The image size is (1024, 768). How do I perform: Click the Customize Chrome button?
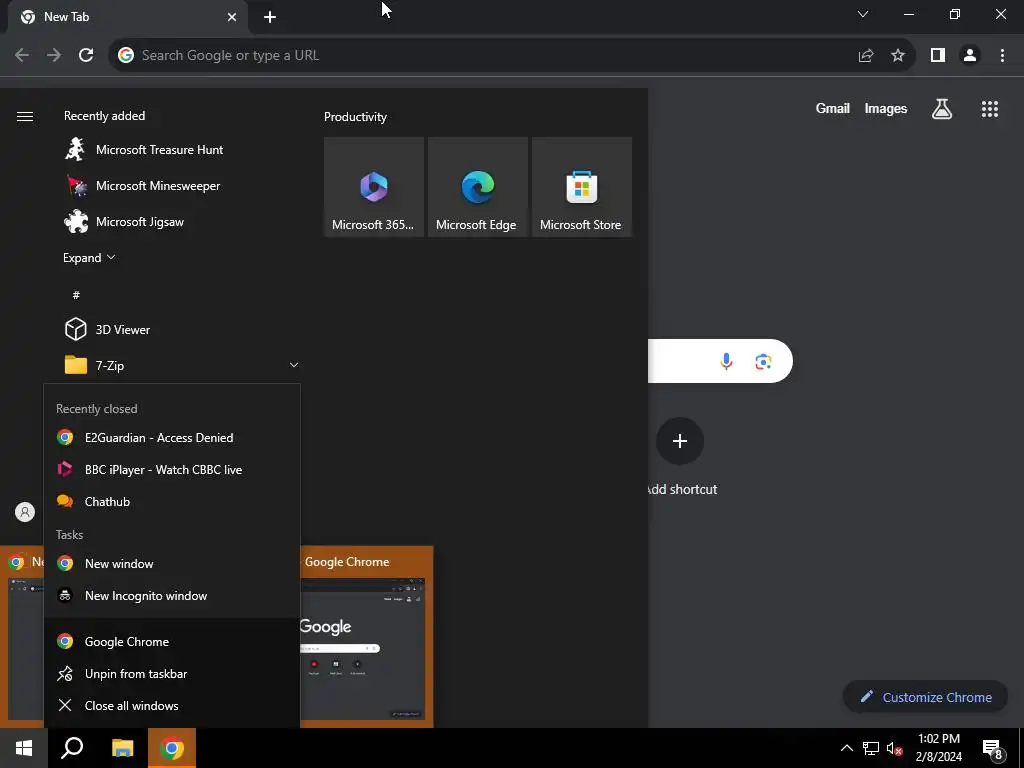tap(925, 697)
